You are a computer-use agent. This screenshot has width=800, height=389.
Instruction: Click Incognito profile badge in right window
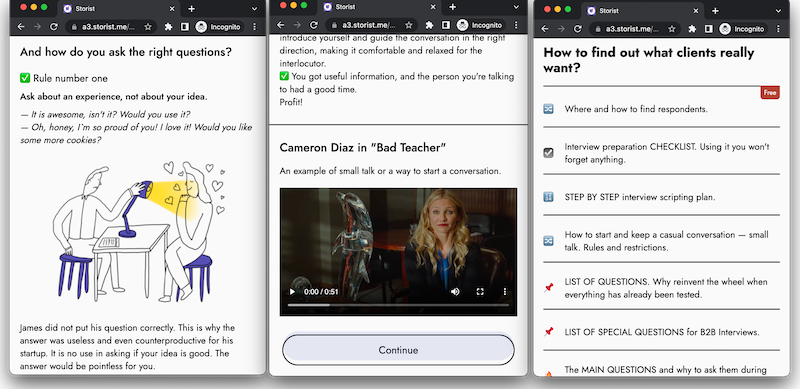[743, 29]
